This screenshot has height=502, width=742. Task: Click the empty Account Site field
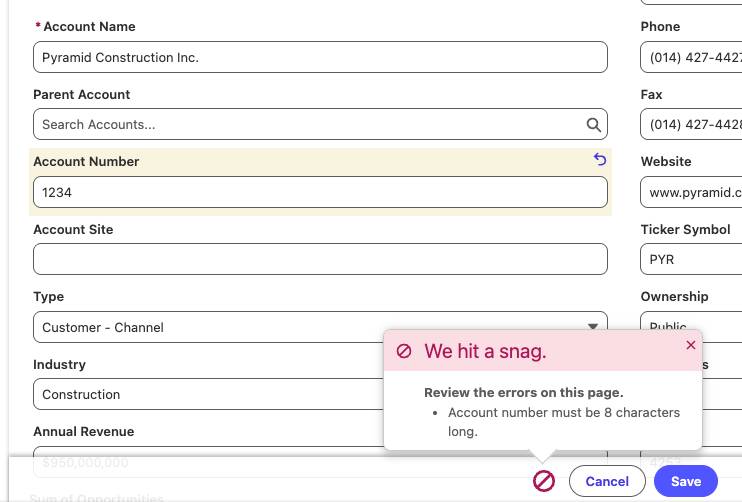point(320,259)
